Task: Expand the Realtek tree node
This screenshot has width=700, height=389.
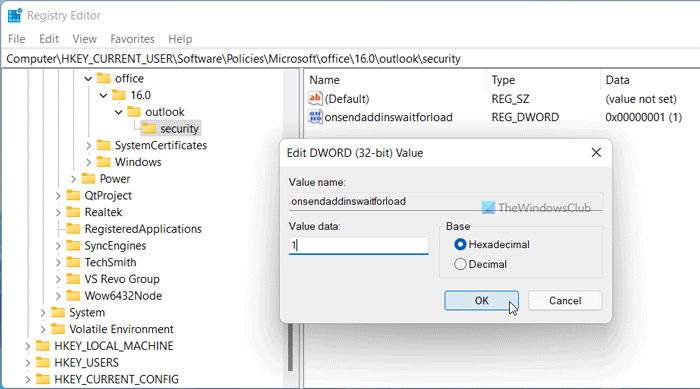Action: pos(58,212)
